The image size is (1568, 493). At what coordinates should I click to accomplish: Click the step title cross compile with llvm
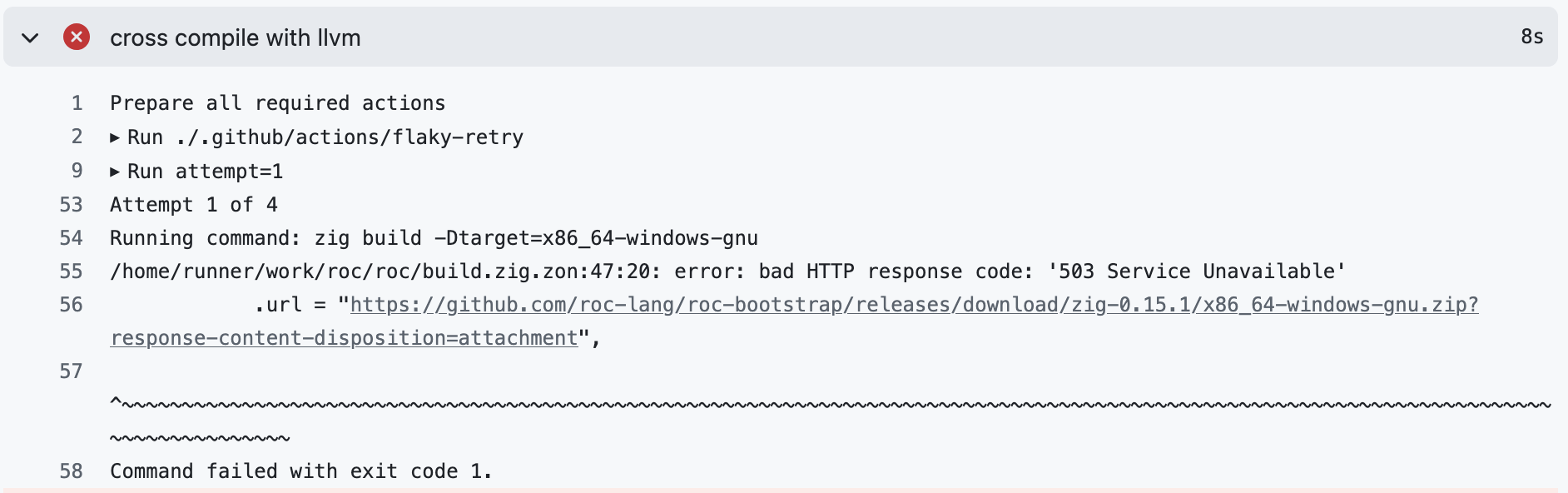click(235, 37)
